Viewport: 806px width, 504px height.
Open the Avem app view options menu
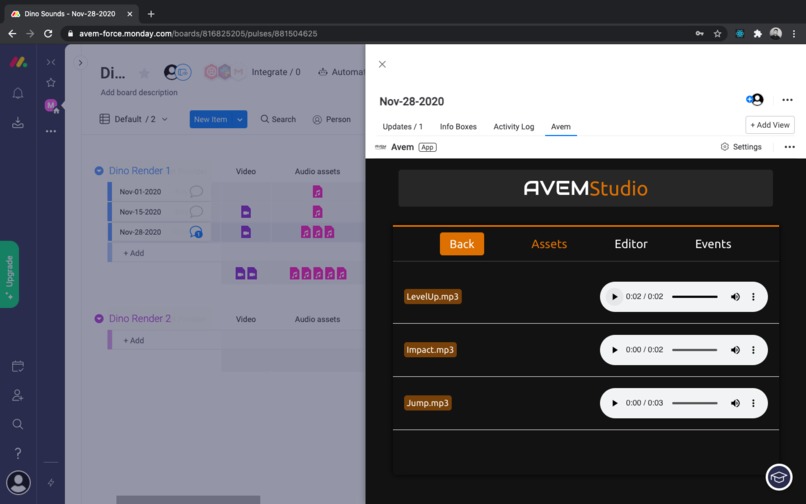[x=790, y=147]
